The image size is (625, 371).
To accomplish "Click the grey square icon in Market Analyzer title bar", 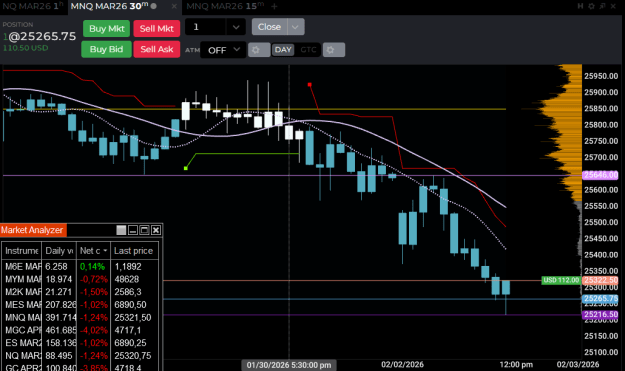I will [x=121, y=230].
